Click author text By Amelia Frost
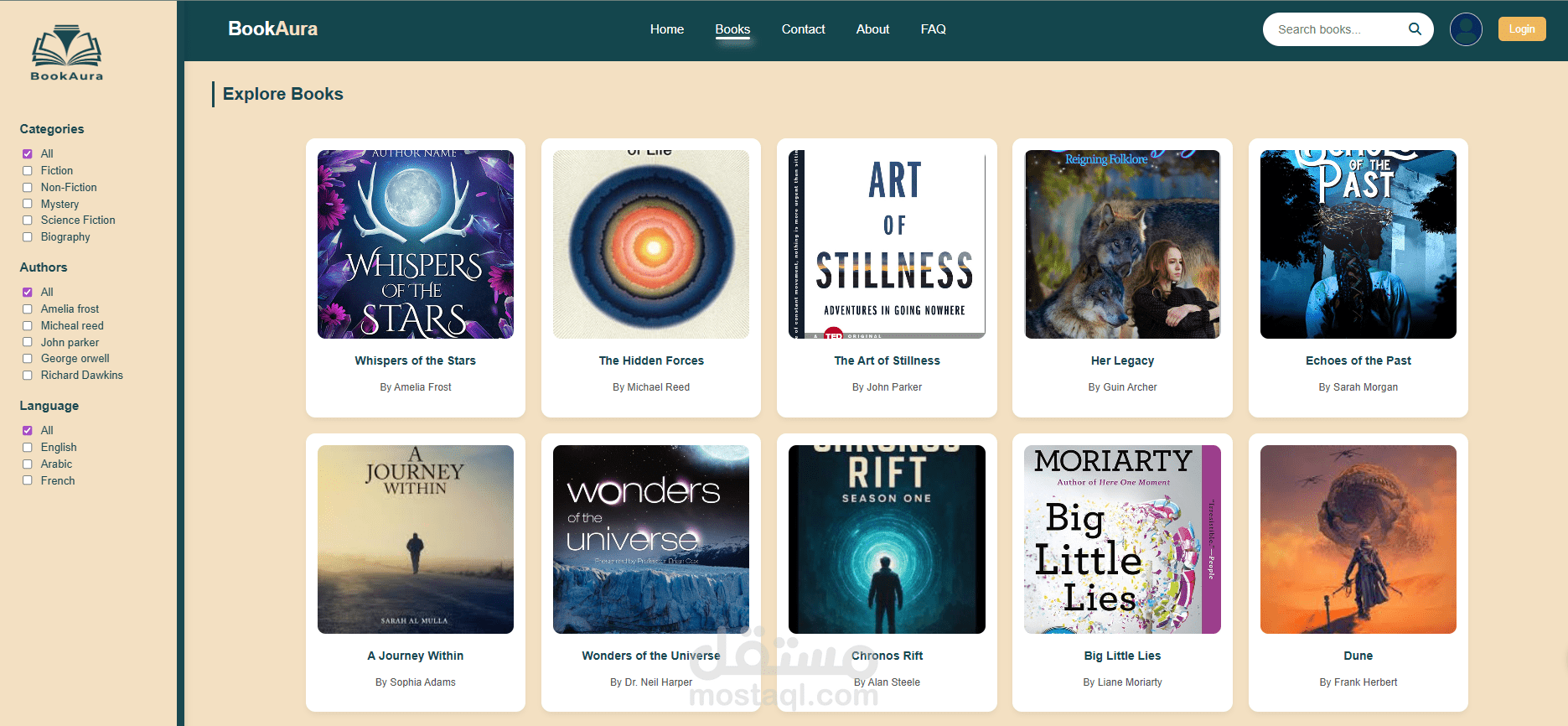1568x726 pixels. 416,387
